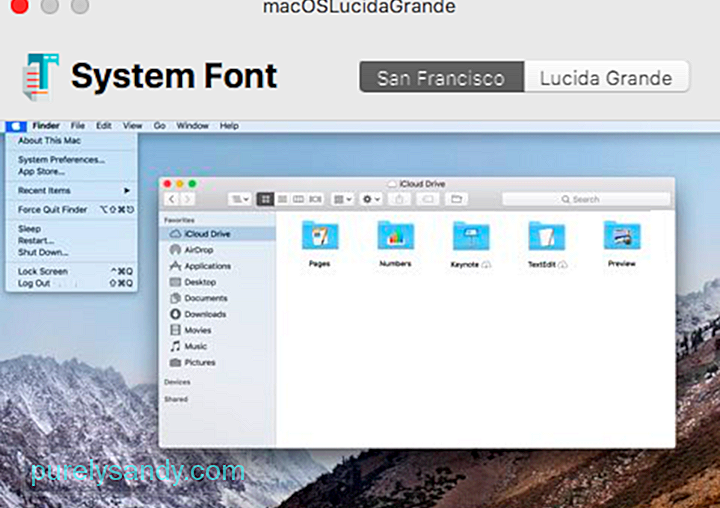
Task: Click the Shared sidebar heading
Action: (x=176, y=399)
